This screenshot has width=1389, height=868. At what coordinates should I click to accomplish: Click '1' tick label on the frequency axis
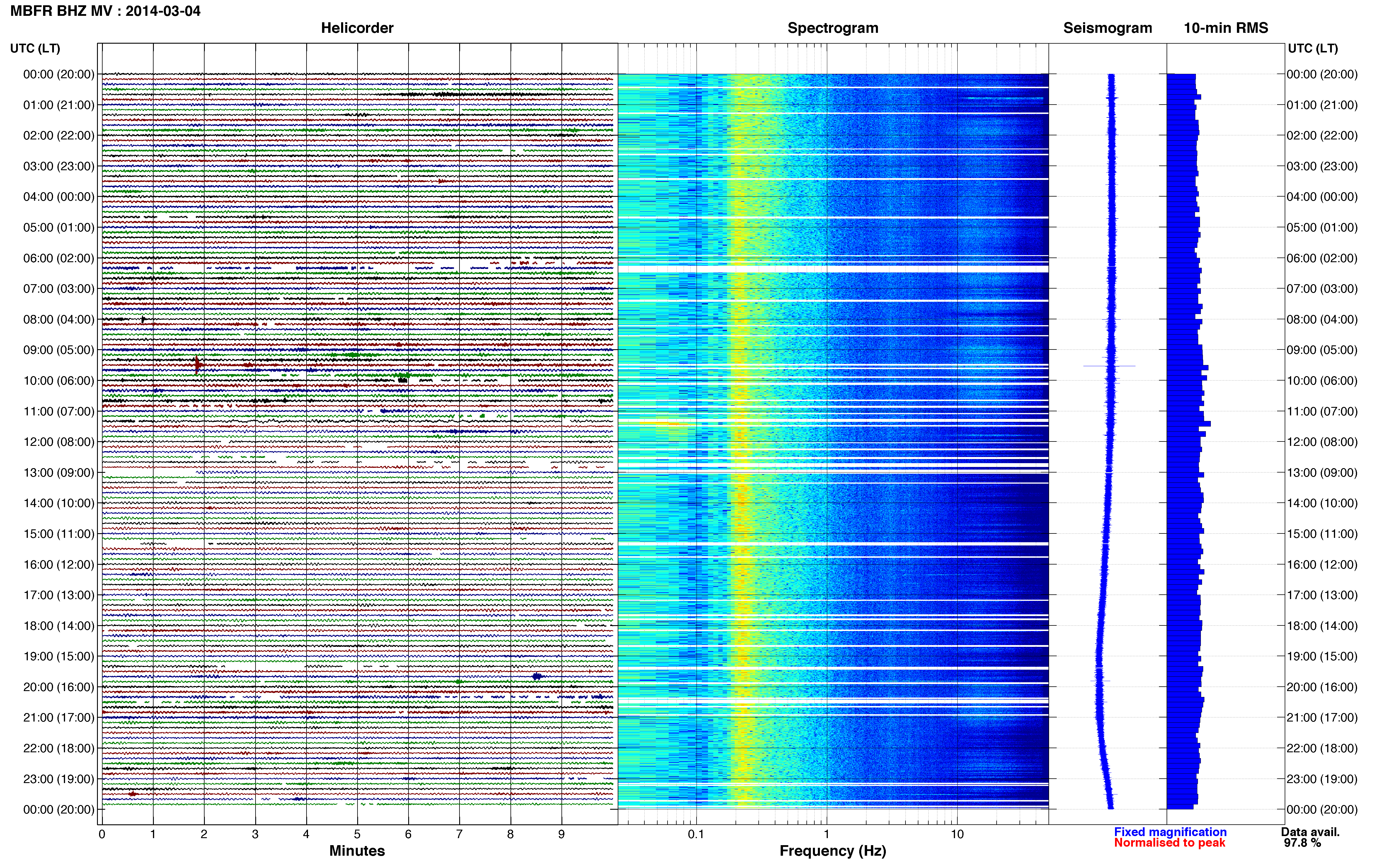coord(827,834)
